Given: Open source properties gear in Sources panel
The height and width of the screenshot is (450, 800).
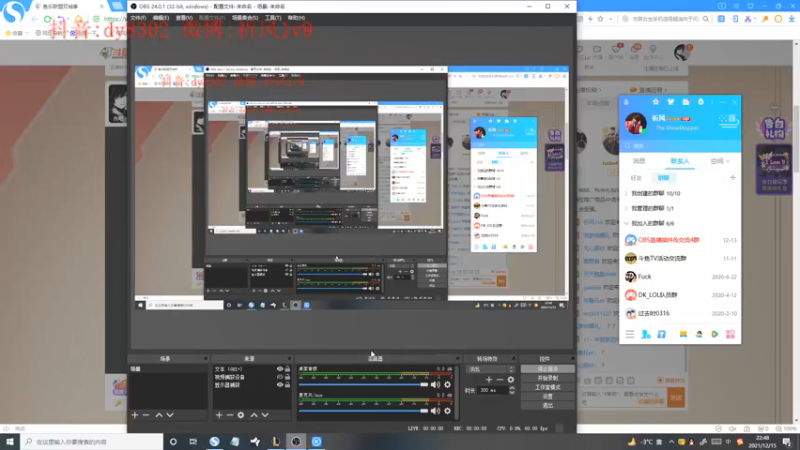Looking at the screenshot, I should (x=241, y=415).
